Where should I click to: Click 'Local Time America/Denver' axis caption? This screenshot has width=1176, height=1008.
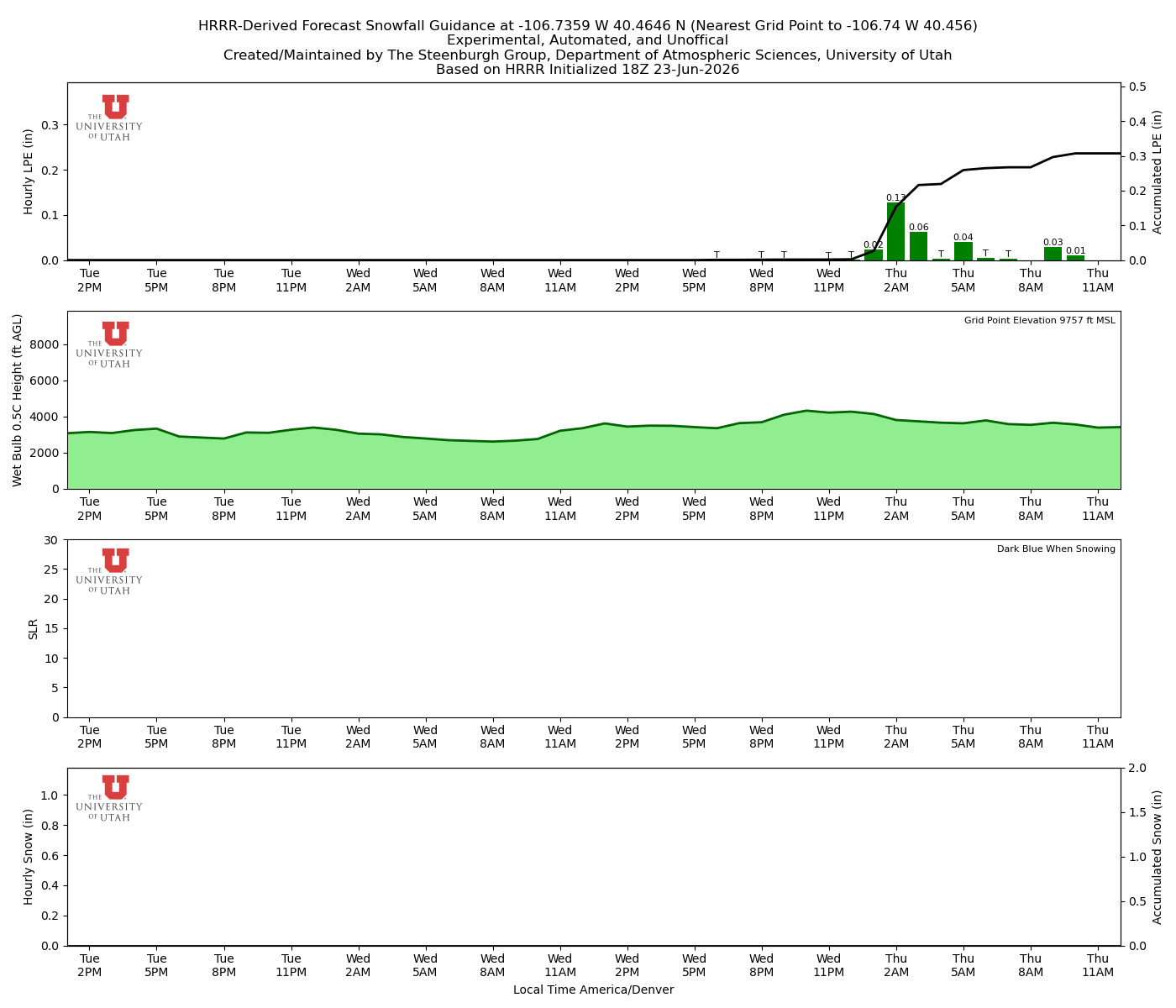[594, 990]
